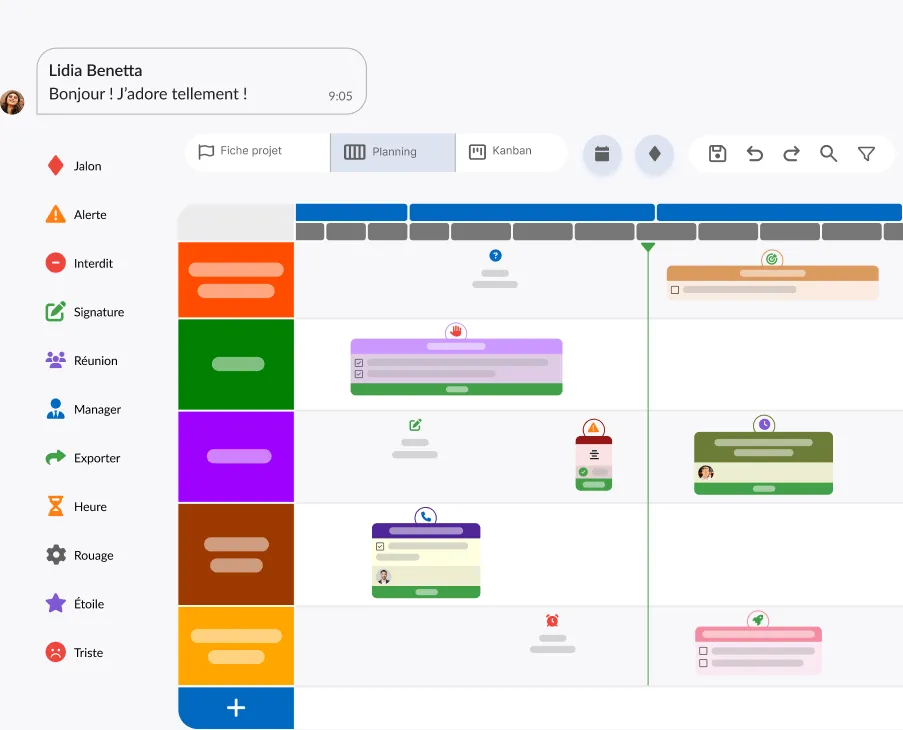Select the Jalon red diamond icon
The height and width of the screenshot is (730, 903).
click(56, 166)
